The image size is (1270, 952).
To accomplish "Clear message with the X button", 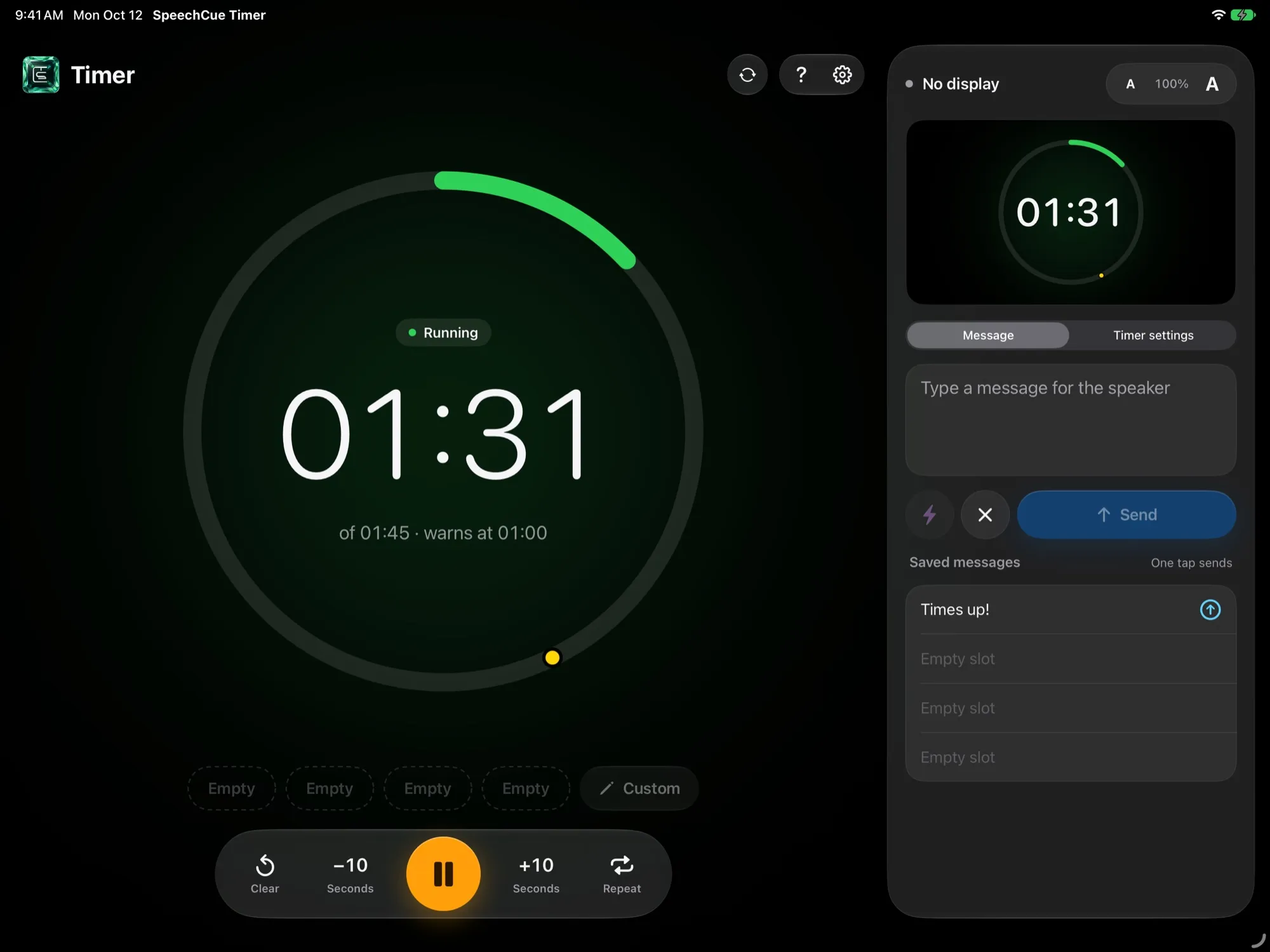I will tap(985, 514).
